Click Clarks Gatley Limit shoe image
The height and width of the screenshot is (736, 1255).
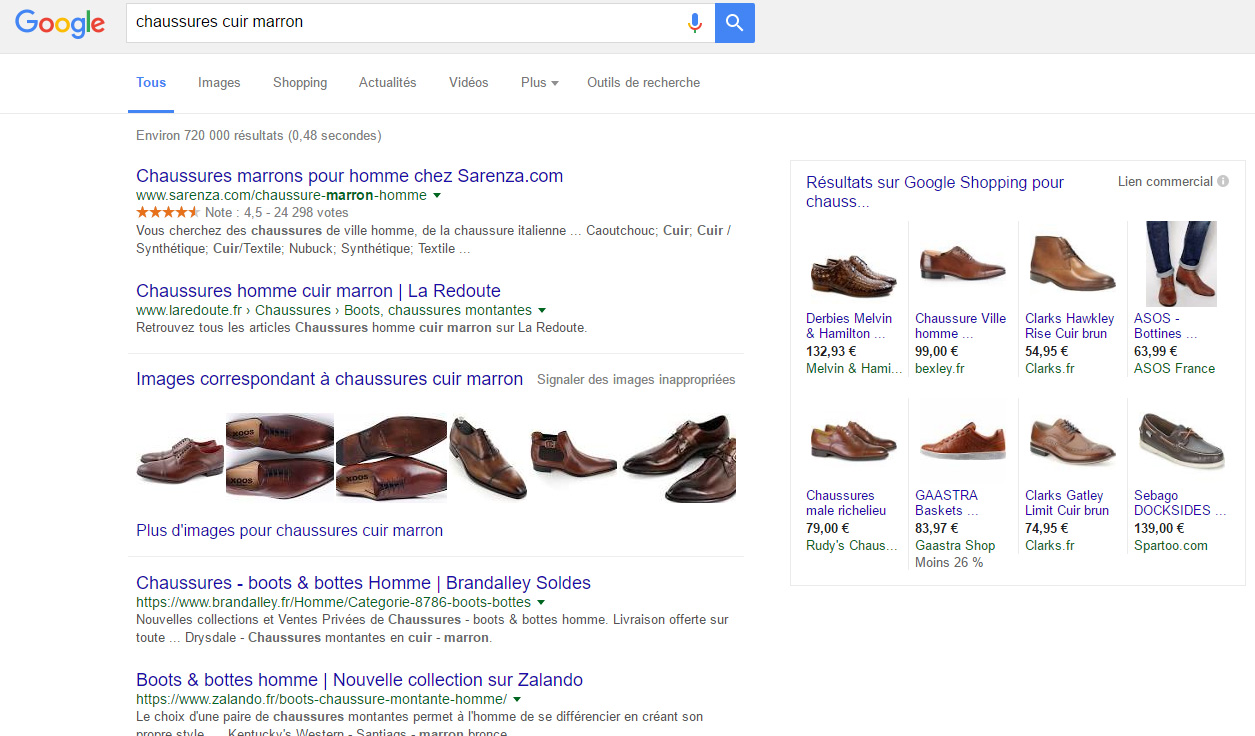point(1072,441)
